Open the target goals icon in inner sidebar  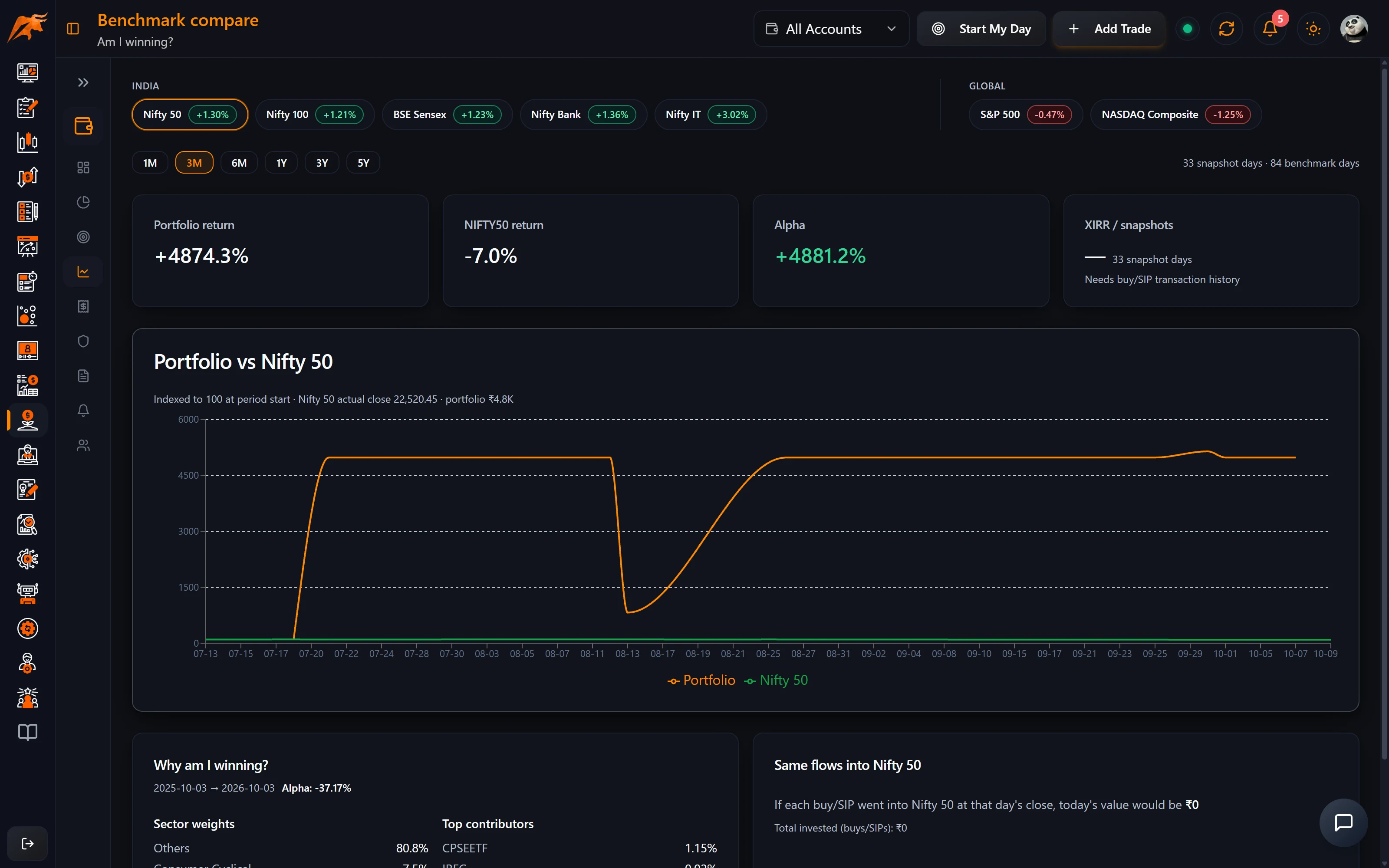83,237
